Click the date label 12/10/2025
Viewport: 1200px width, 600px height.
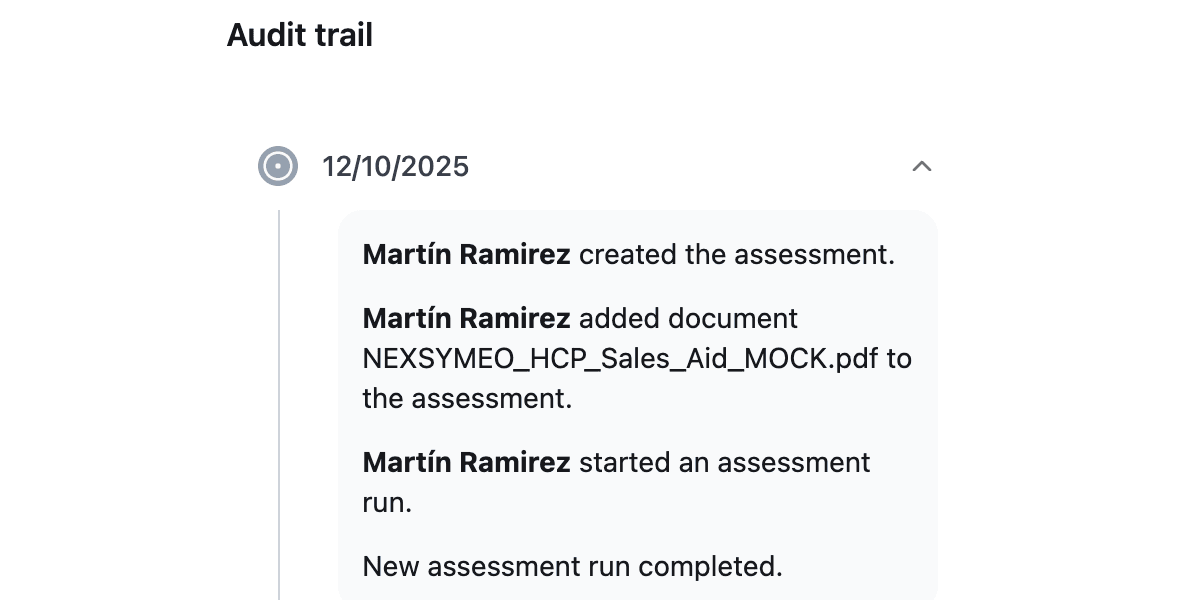pyautogui.click(x=396, y=166)
